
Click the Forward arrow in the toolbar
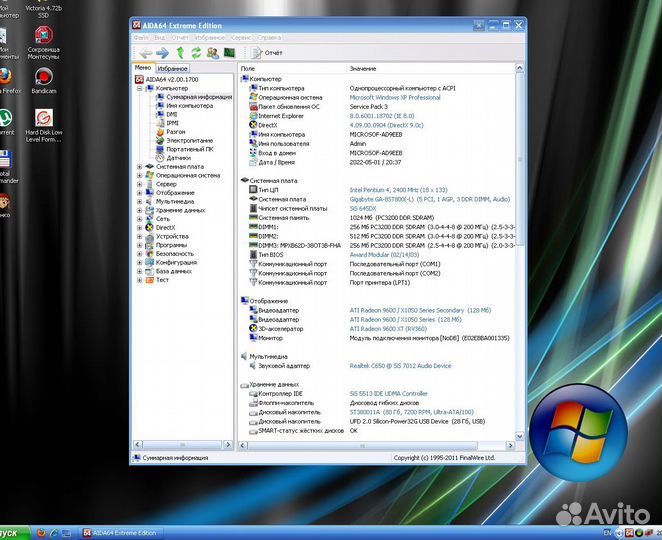click(x=162, y=52)
